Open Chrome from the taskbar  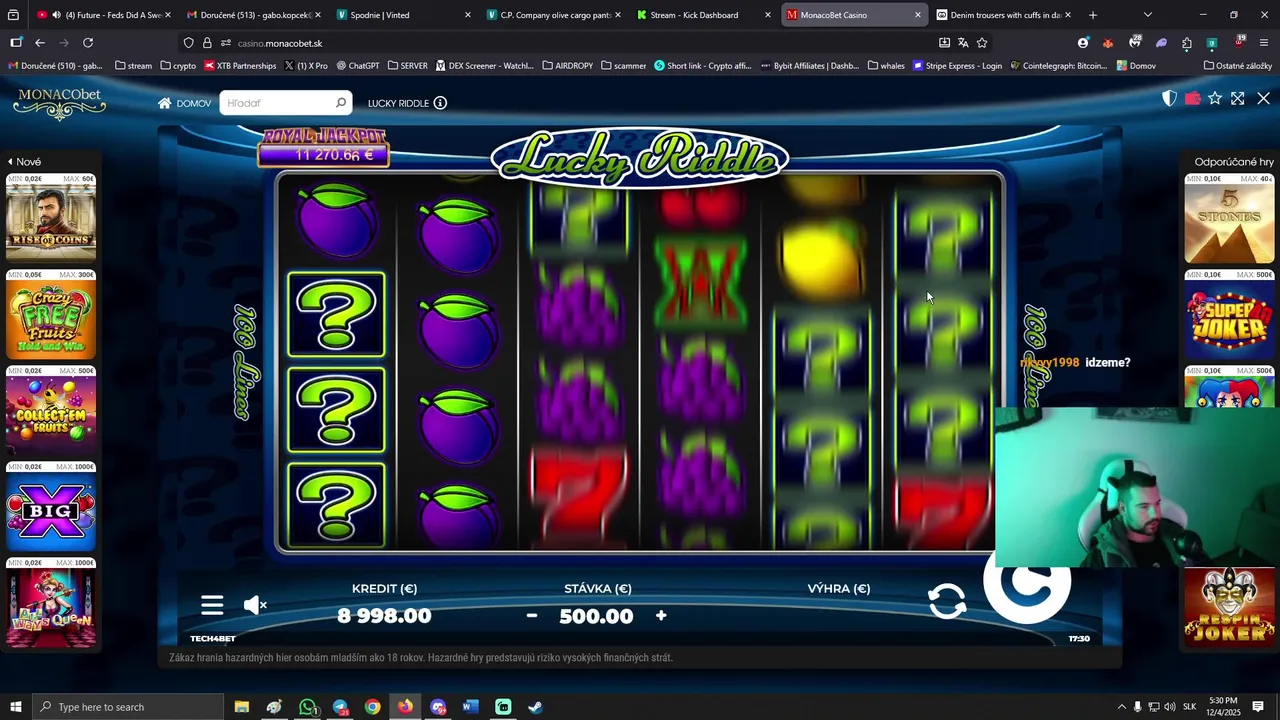372,707
